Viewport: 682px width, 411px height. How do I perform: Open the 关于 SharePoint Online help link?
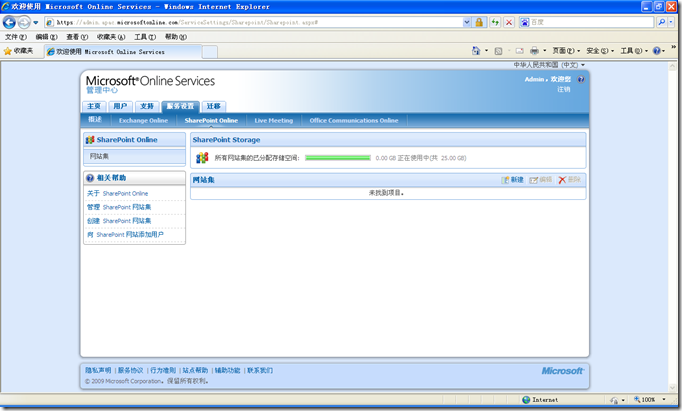point(117,194)
